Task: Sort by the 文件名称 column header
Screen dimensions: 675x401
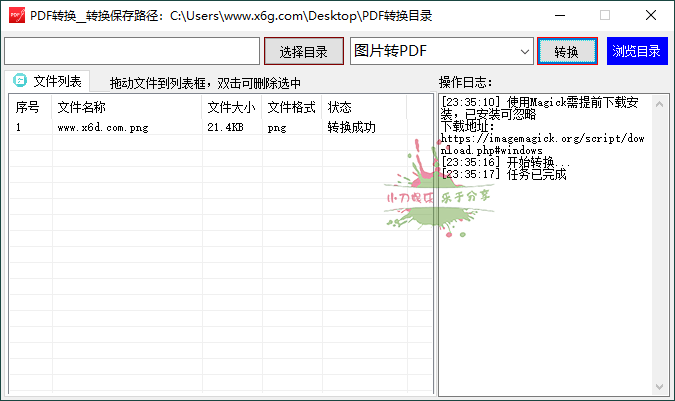Action: pyautogui.click(x=82, y=107)
